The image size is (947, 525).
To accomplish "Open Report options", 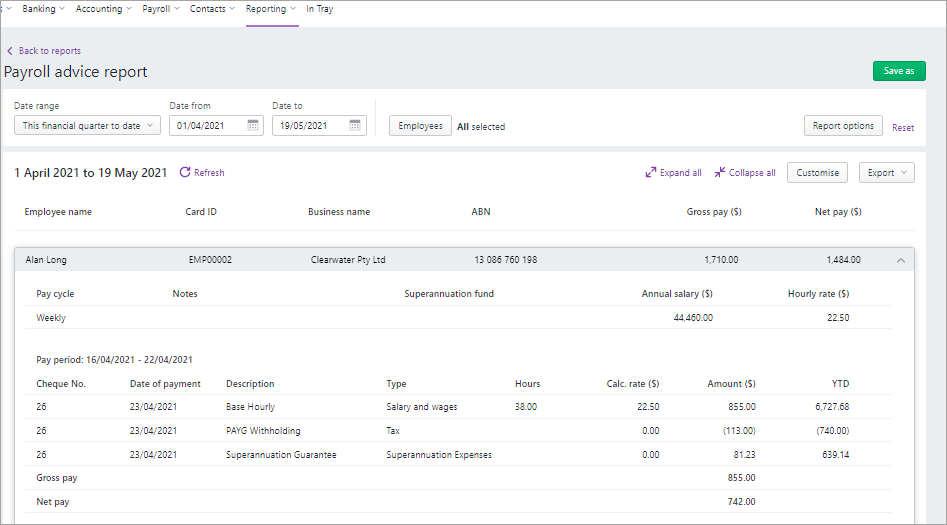I will pos(843,126).
